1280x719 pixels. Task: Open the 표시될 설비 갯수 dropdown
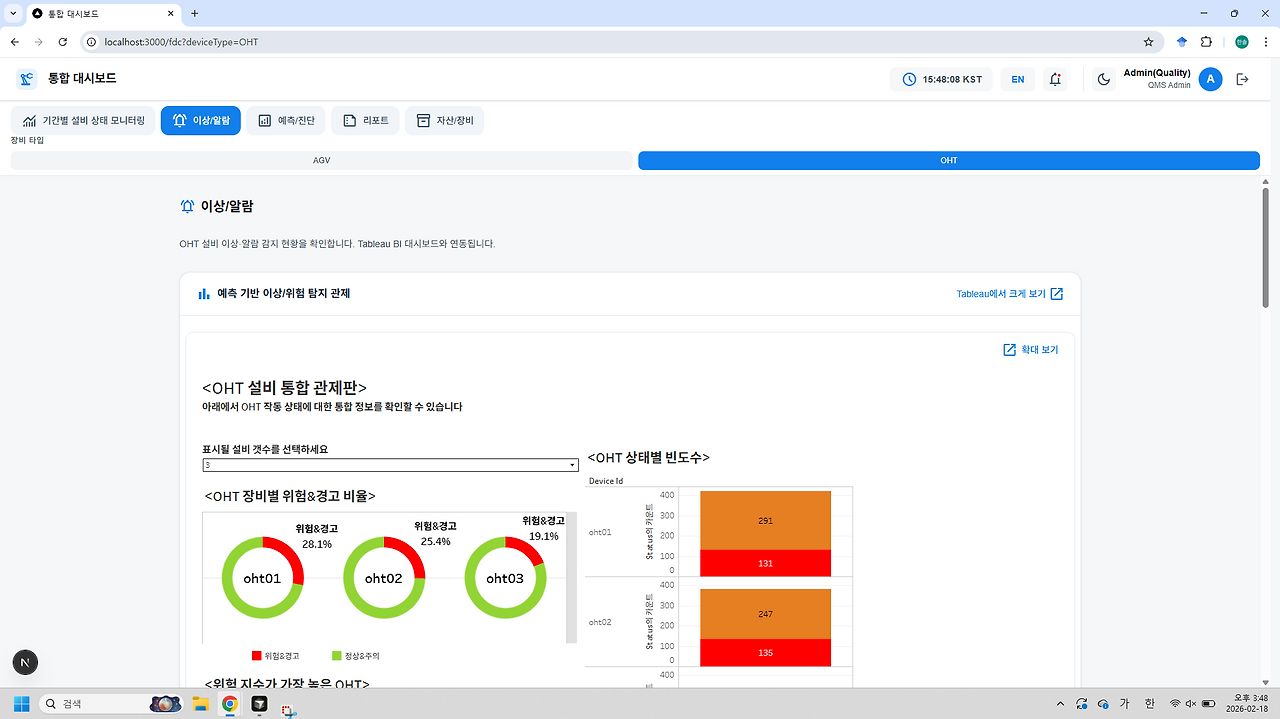point(390,465)
